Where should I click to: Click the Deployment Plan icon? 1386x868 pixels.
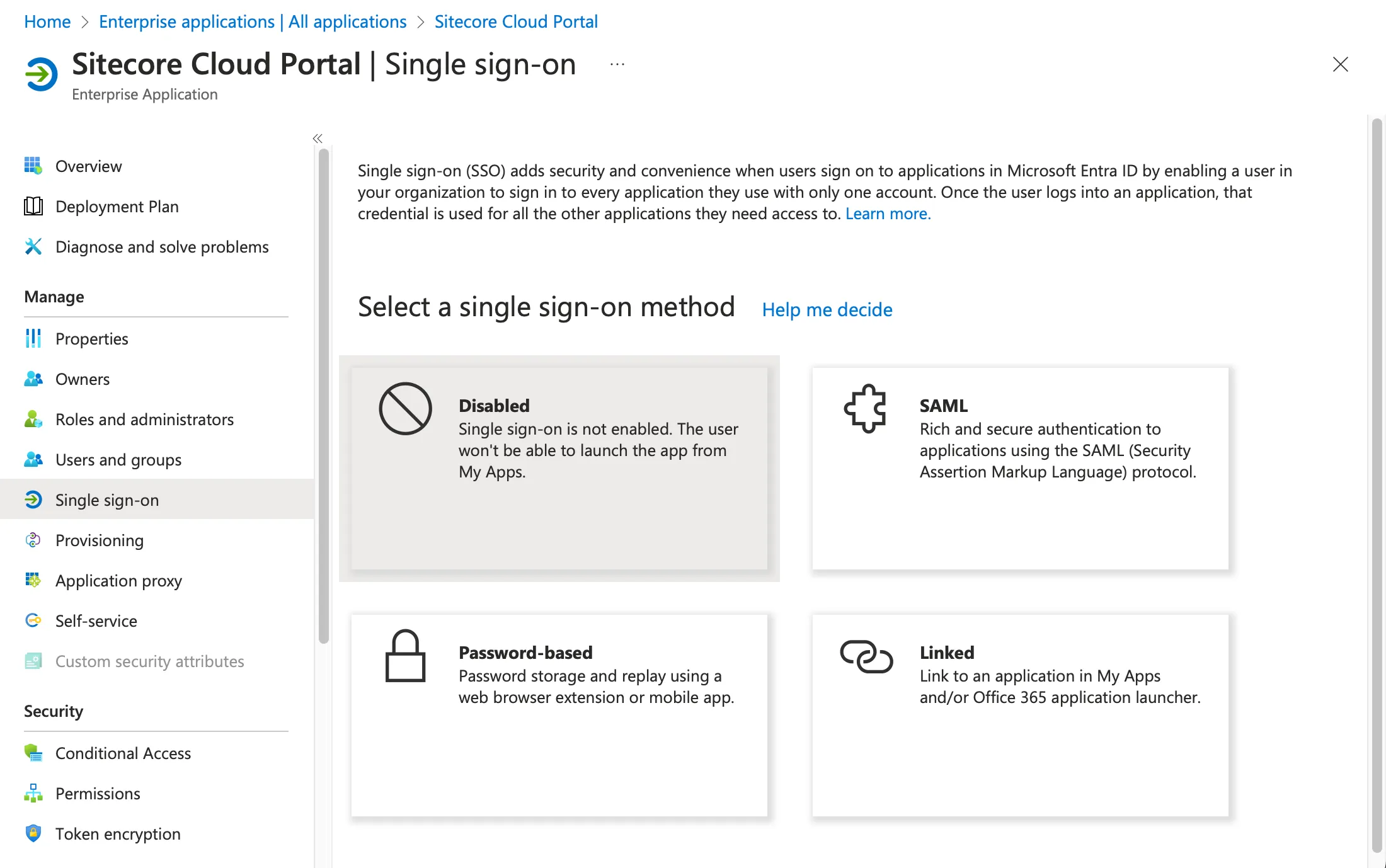click(x=31, y=206)
